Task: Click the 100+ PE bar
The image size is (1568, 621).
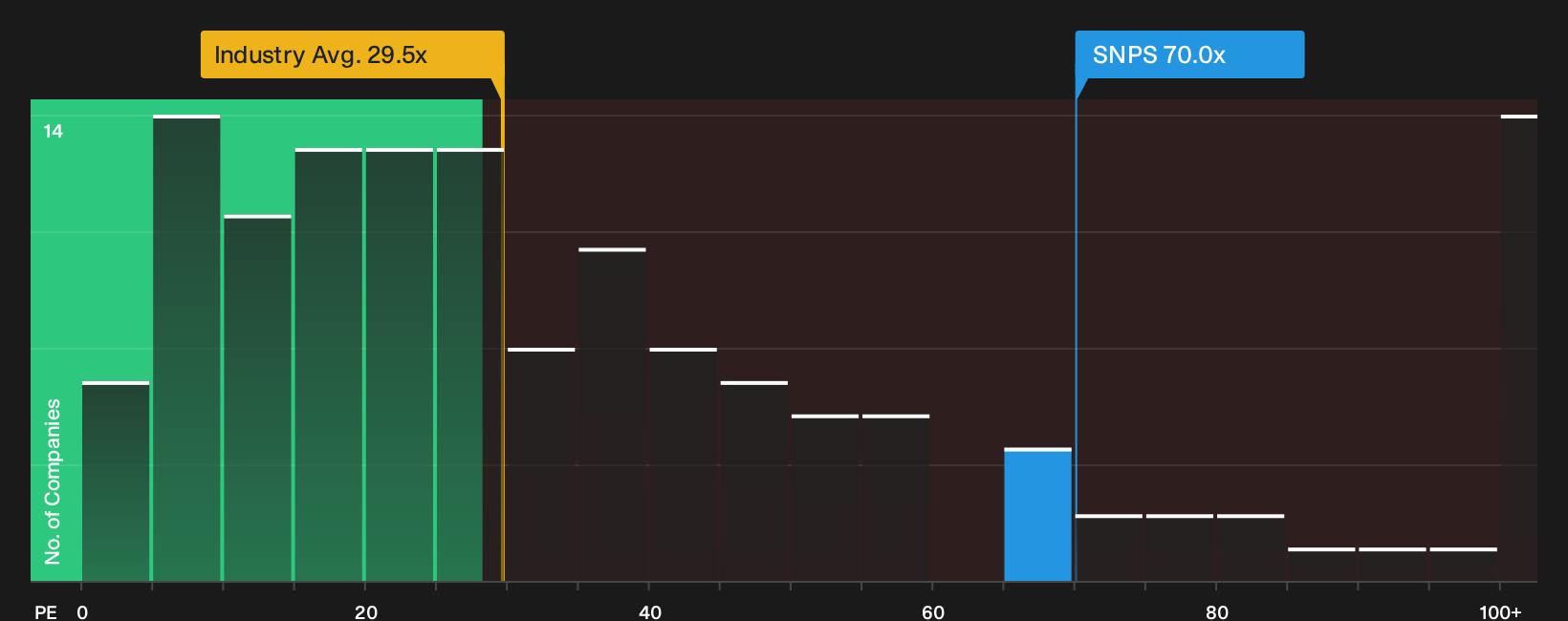Action: point(1518,349)
